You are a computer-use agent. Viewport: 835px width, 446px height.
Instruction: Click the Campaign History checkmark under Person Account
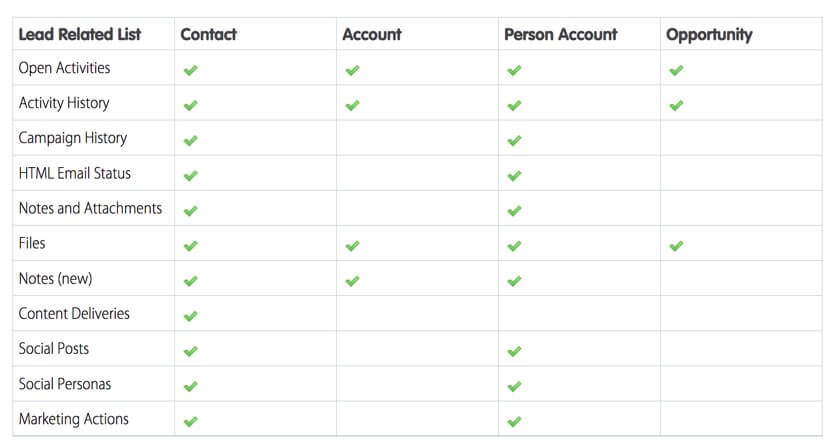tap(514, 140)
